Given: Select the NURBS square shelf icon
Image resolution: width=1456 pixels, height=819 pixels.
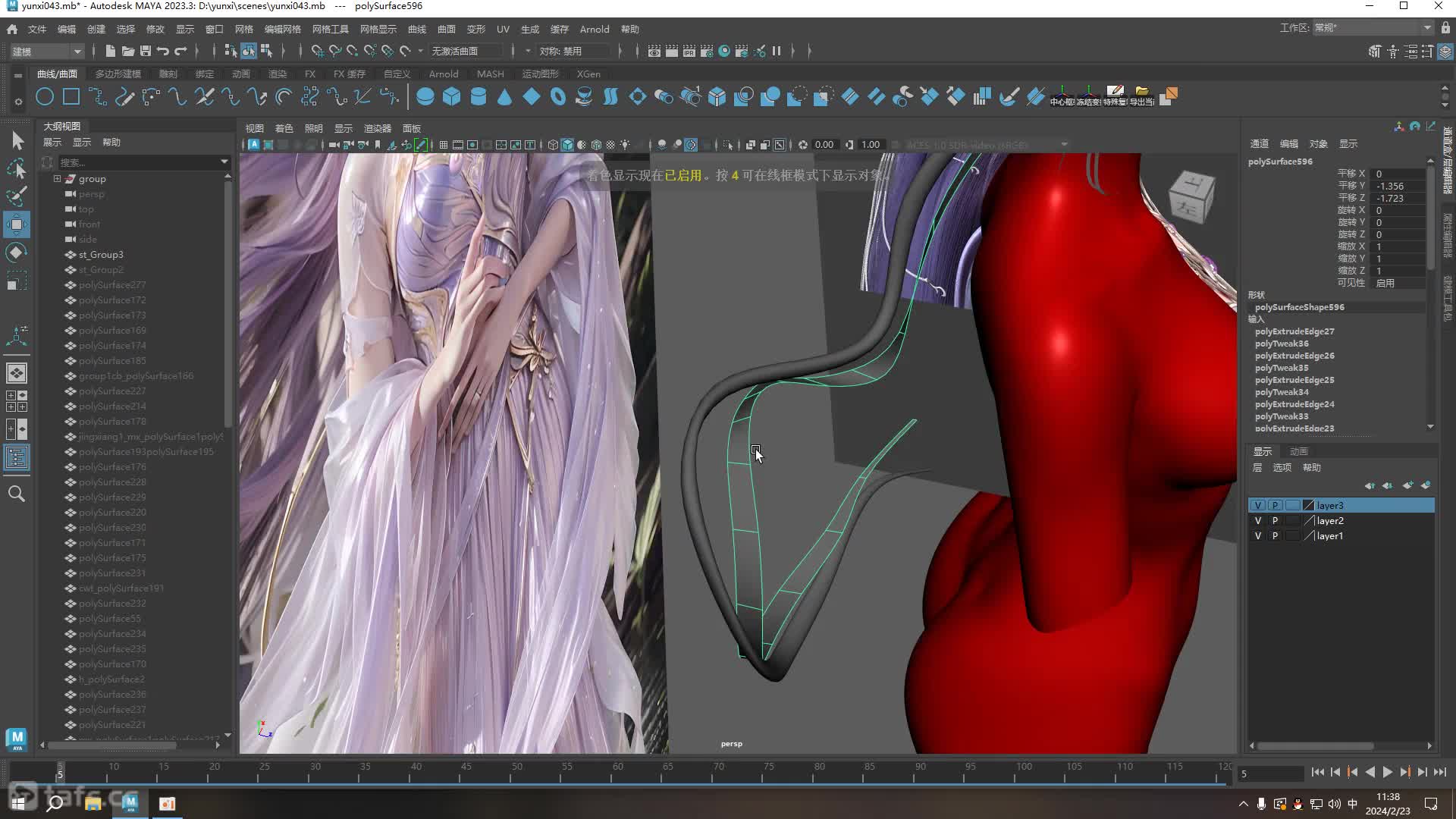Looking at the screenshot, I should pyautogui.click(x=71, y=96).
